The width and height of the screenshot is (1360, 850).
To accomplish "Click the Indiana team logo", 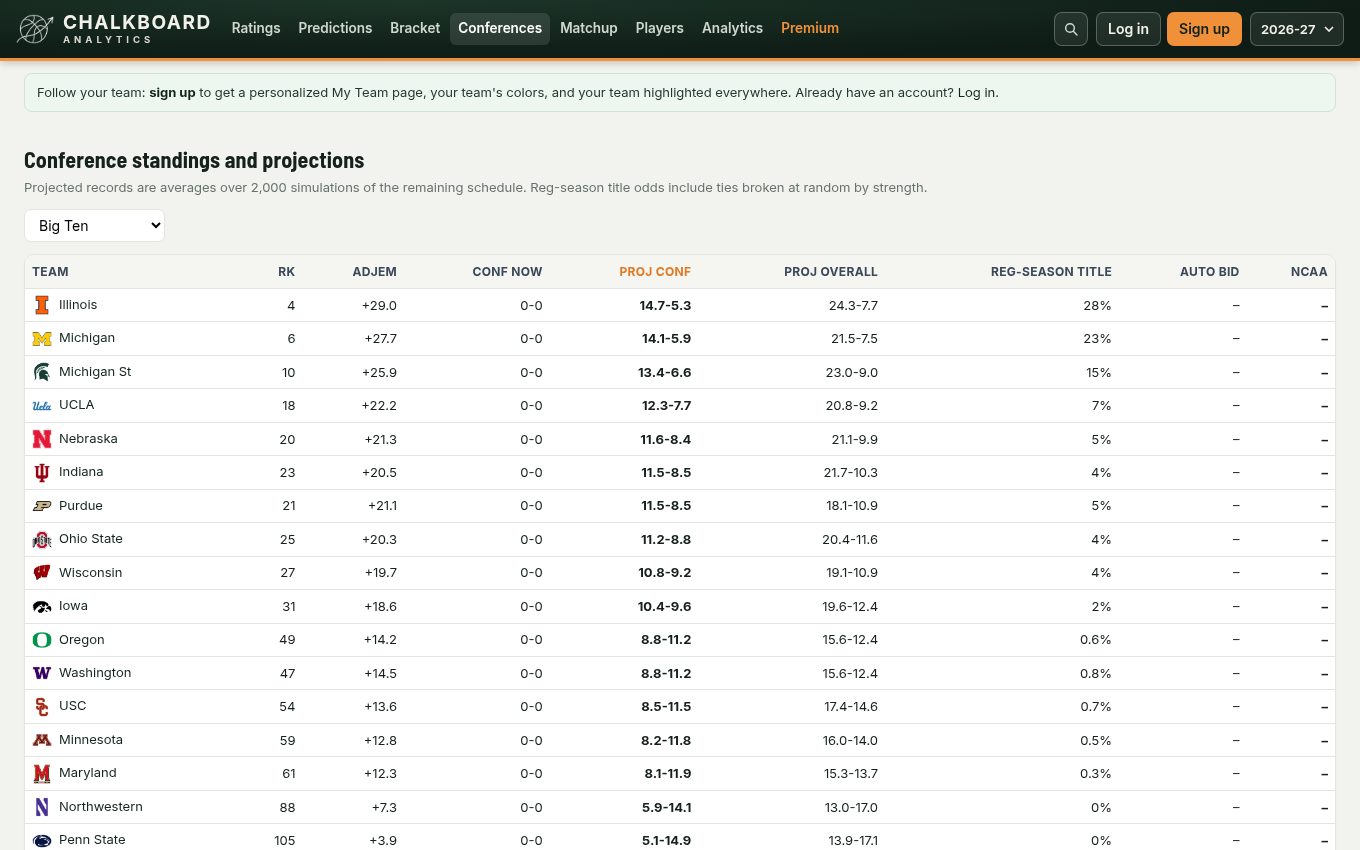I will (42, 473).
